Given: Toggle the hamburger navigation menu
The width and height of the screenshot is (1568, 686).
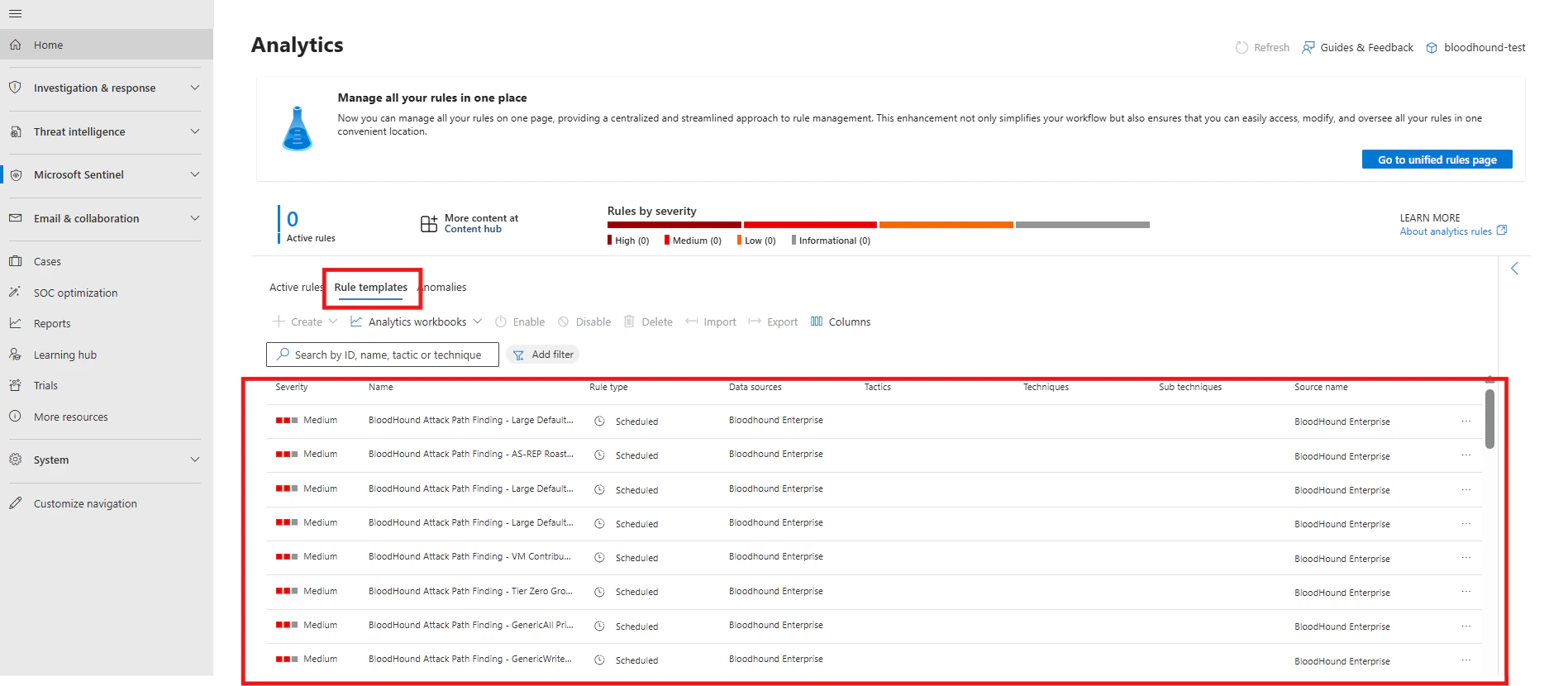Looking at the screenshot, I should coord(15,14).
